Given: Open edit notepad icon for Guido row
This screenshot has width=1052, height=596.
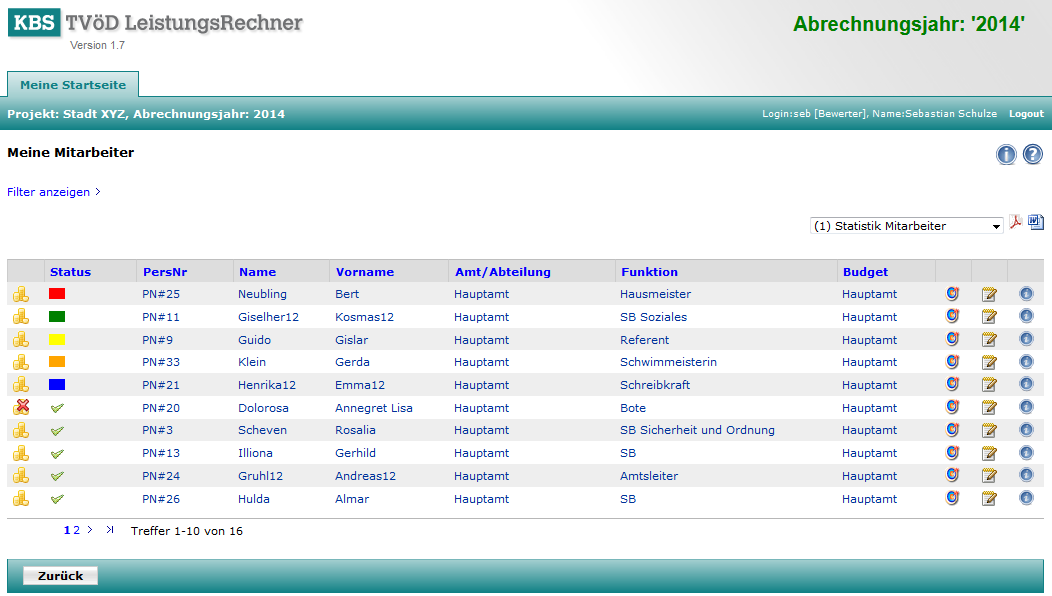Looking at the screenshot, I should [989, 340].
